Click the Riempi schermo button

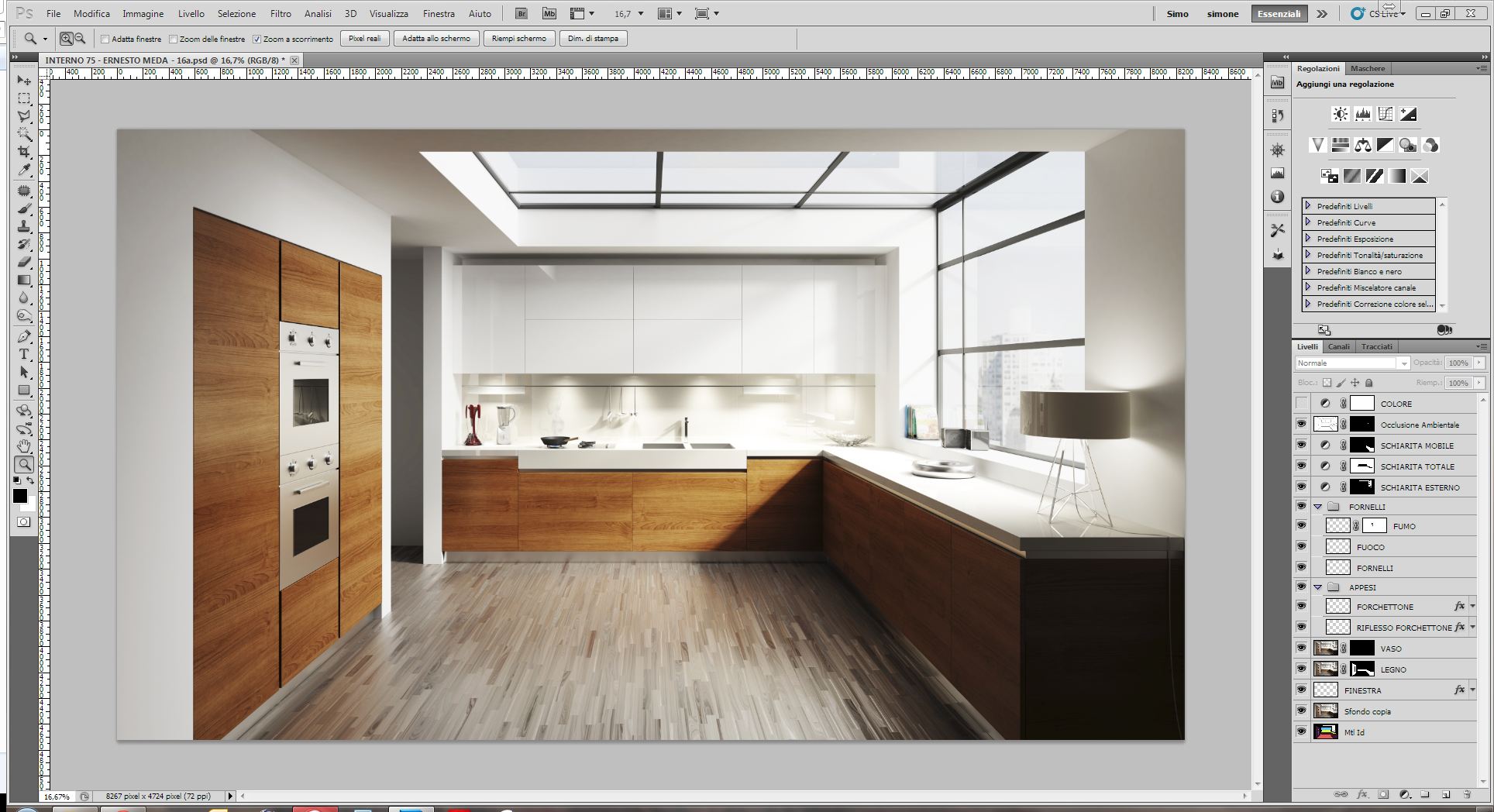pyautogui.click(x=519, y=39)
